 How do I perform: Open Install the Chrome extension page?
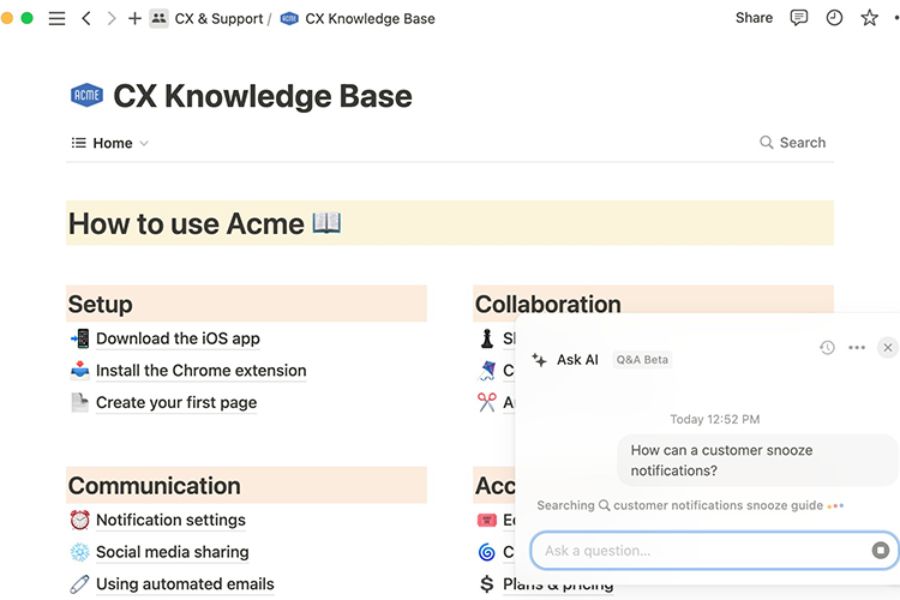coord(200,371)
